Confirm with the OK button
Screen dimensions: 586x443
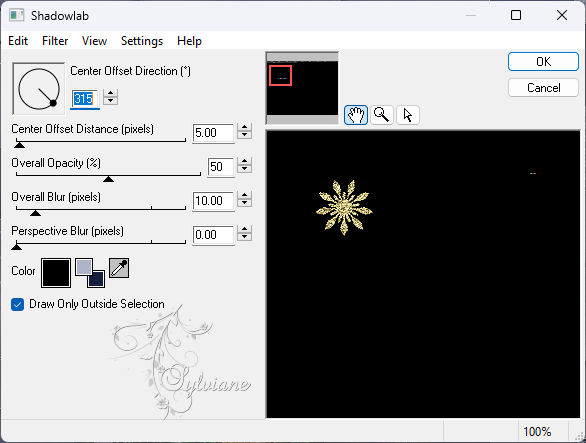pos(543,62)
